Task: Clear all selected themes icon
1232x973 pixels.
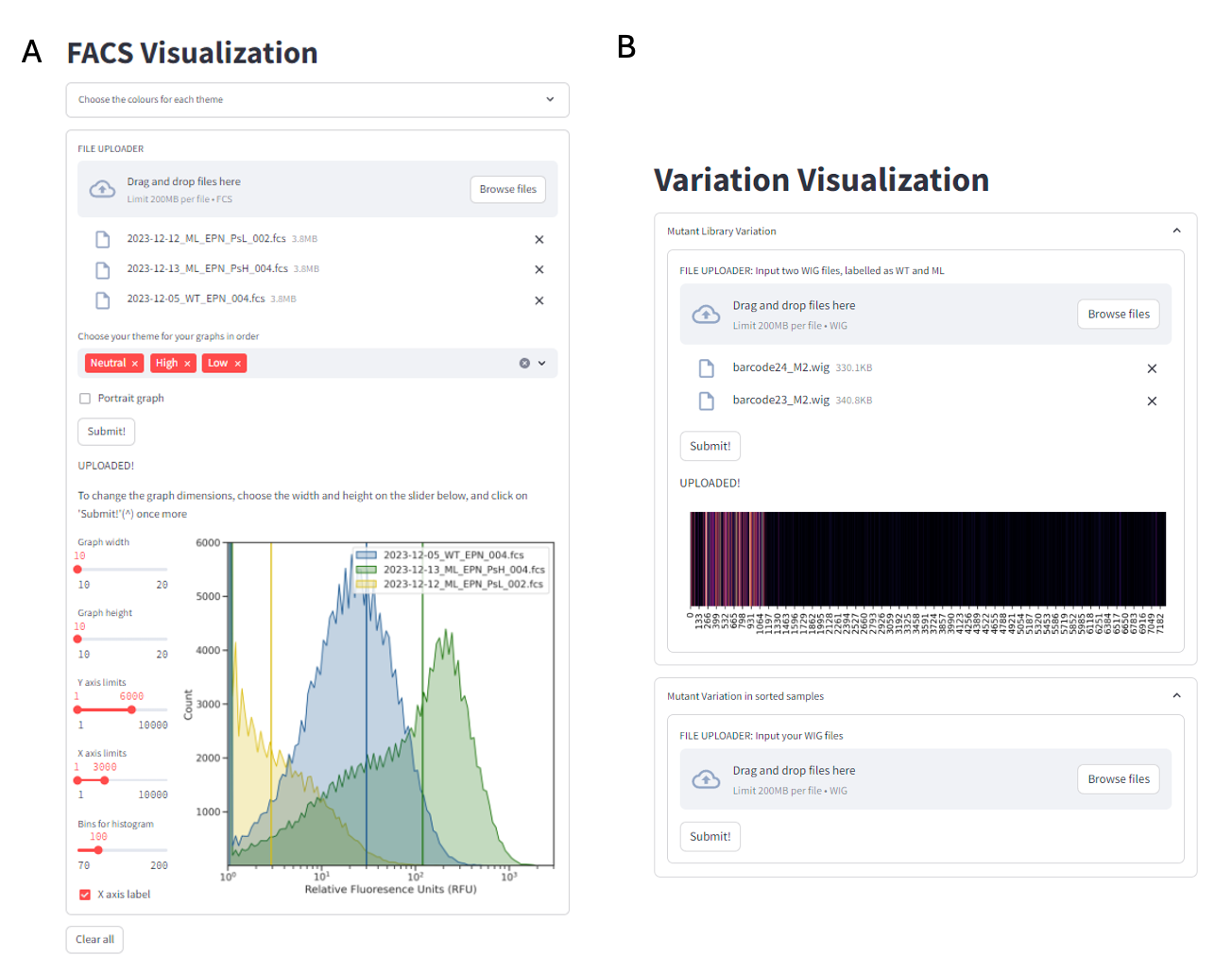Action: coord(524,364)
